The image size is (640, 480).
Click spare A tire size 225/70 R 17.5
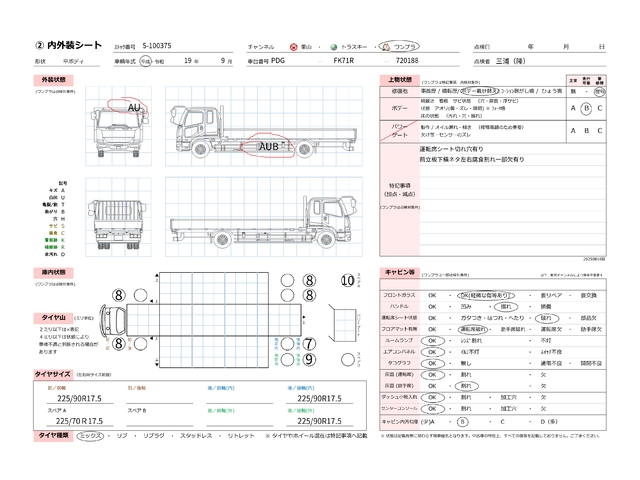pyautogui.click(x=79, y=421)
